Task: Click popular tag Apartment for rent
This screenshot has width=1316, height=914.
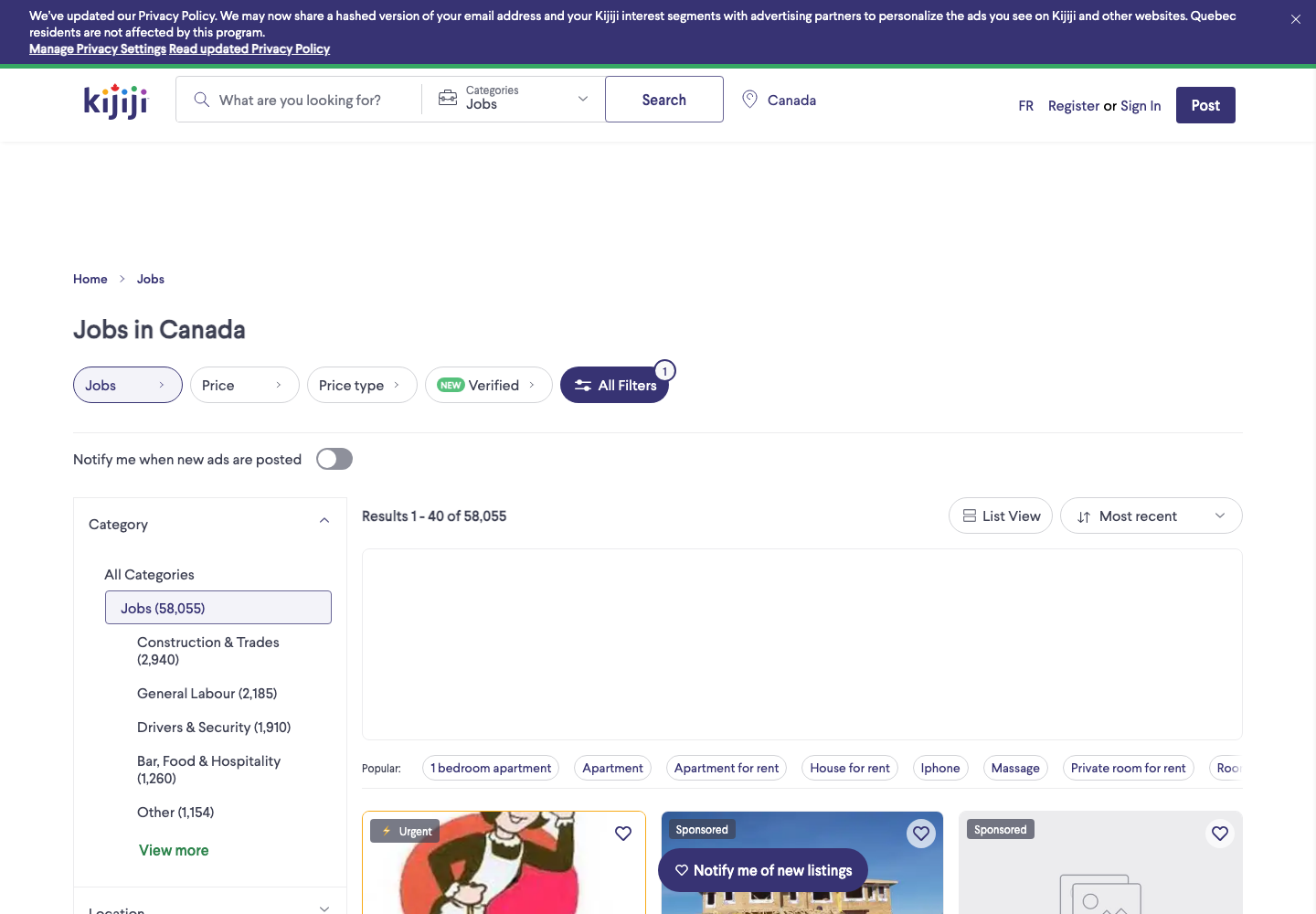Action: 727,768
